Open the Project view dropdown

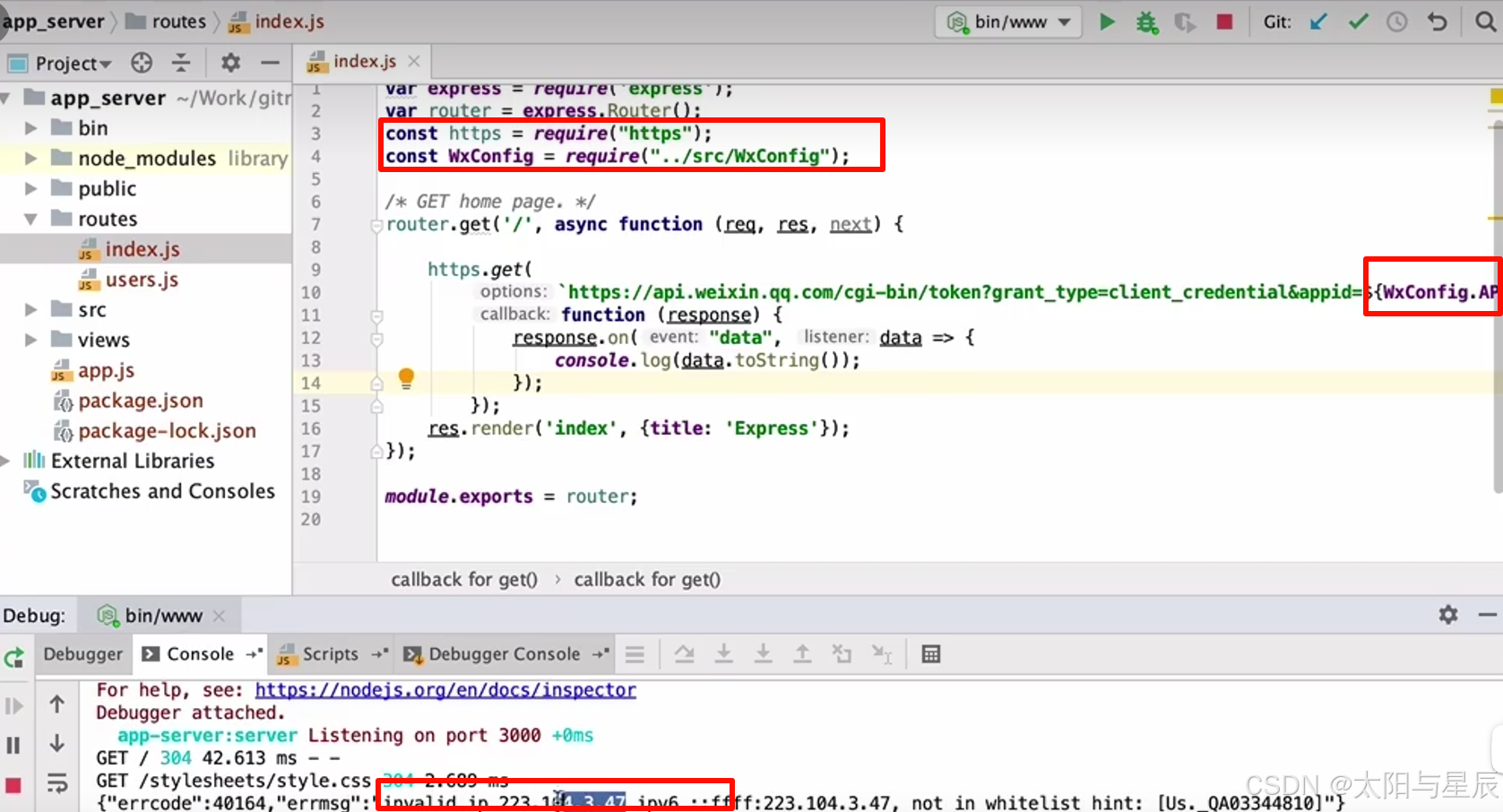coord(73,64)
